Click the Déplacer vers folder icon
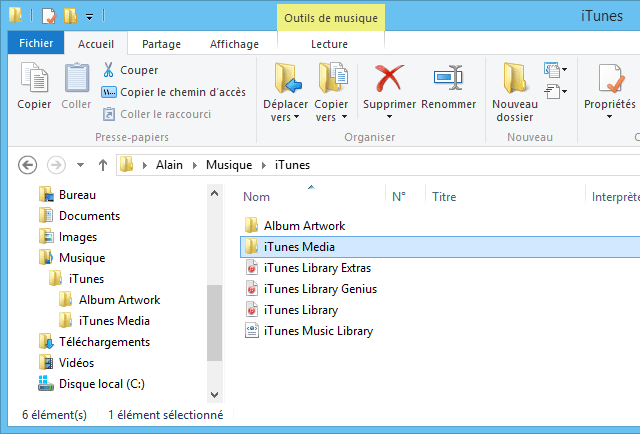The width and height of the screenshot is (640, 434). coord(287,78)
